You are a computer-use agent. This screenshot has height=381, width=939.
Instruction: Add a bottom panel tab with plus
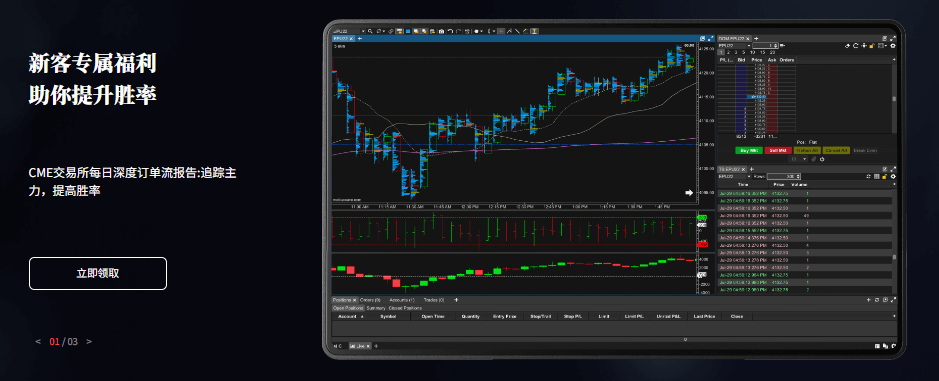(x=456, y=300)
